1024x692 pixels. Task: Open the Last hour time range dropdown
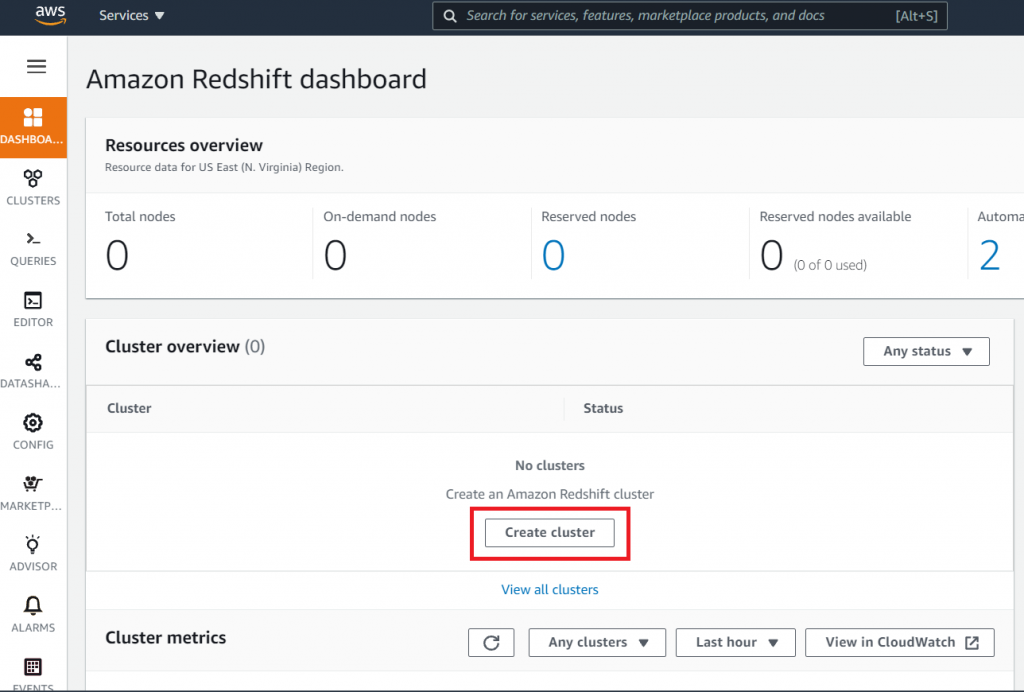coord(735,642)
